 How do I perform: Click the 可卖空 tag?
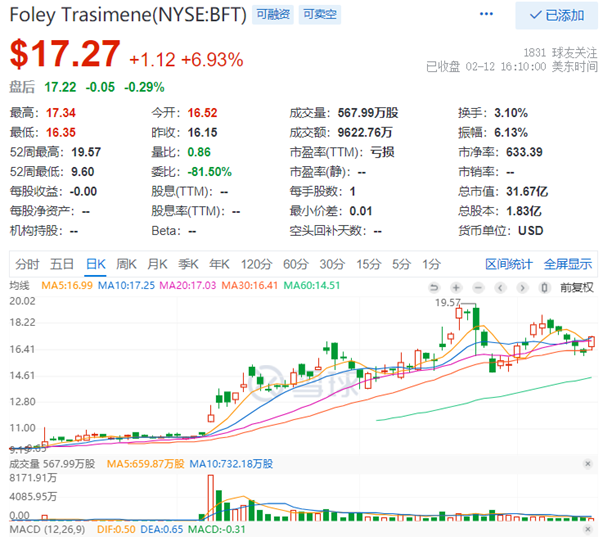tap(320, 15)
